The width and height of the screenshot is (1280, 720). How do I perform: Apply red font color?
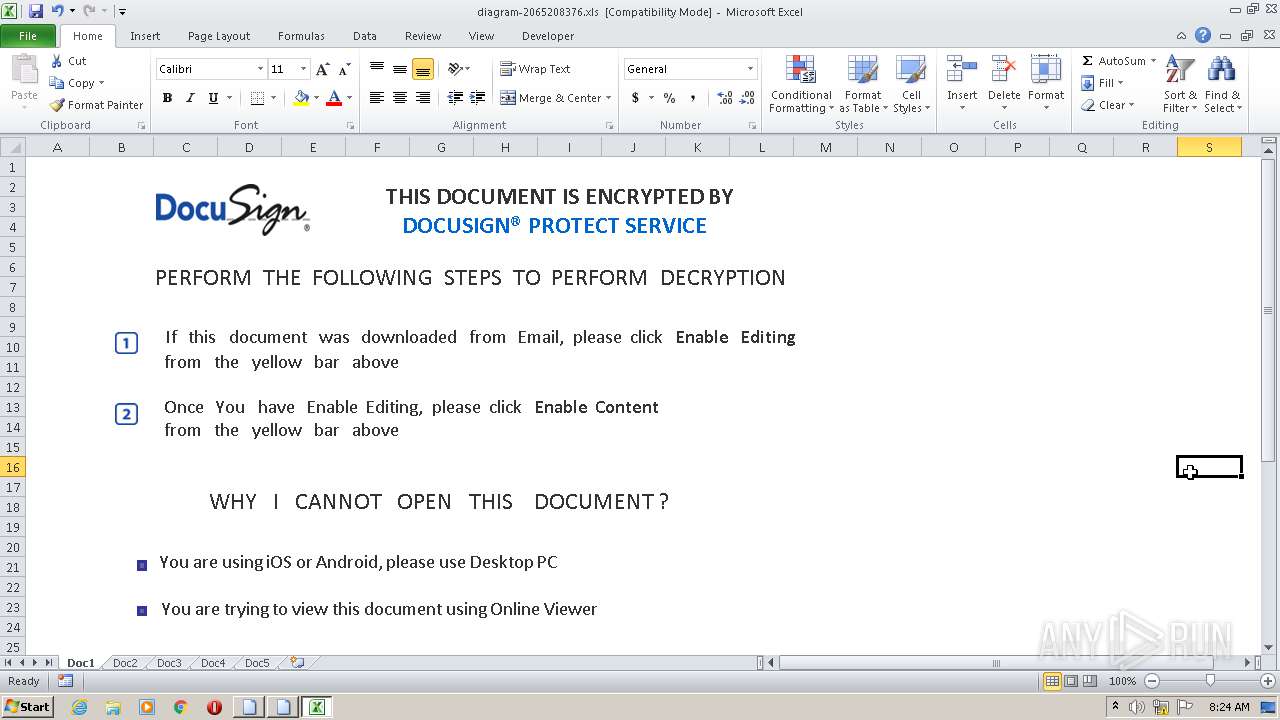[334, 98]
